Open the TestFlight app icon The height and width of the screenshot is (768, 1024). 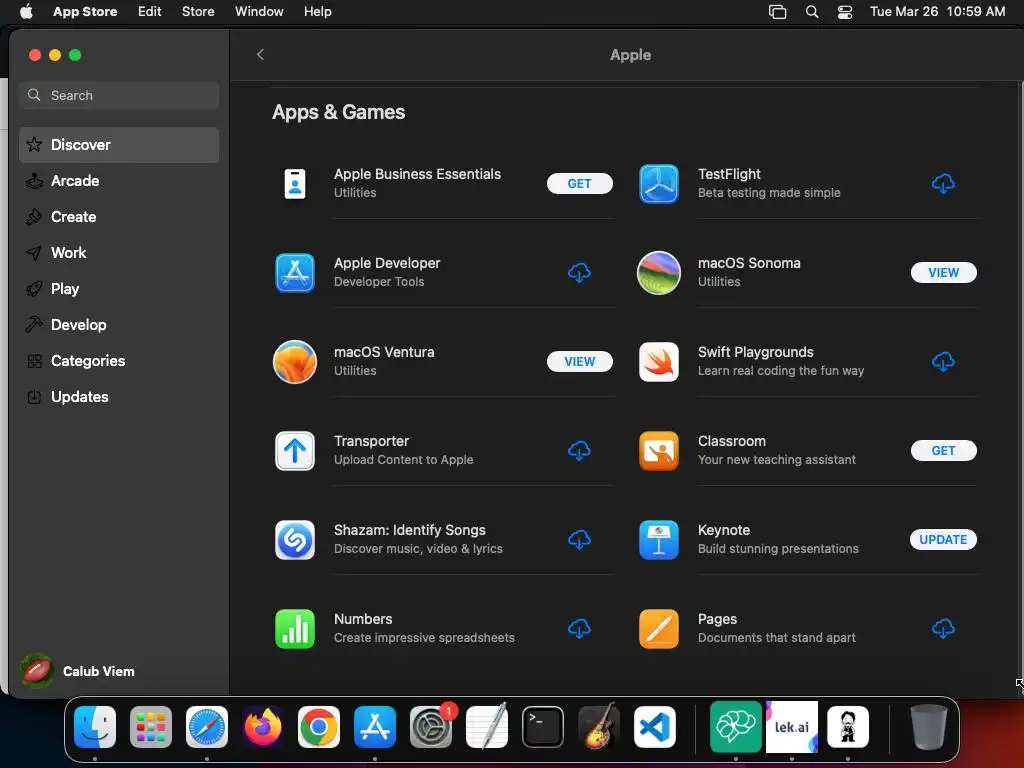click(x=658, y=184)
